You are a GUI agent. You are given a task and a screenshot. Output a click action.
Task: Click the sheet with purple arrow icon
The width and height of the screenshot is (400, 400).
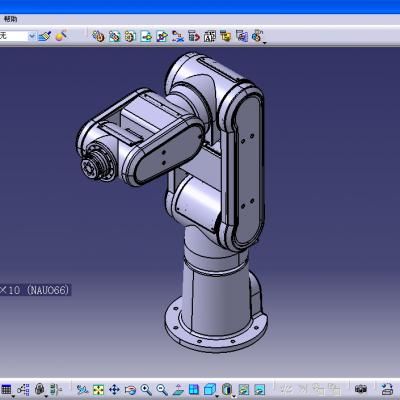(x=162, y=36)
